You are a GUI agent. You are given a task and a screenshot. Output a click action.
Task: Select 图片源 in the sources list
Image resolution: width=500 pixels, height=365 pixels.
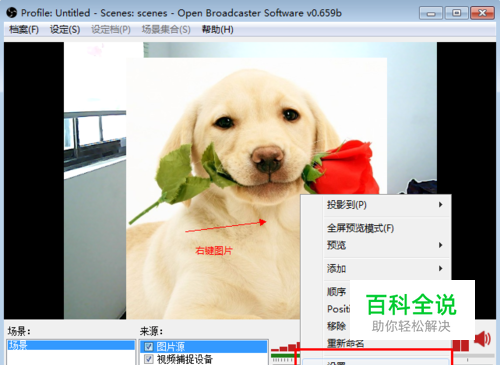(x=204, y=347)
